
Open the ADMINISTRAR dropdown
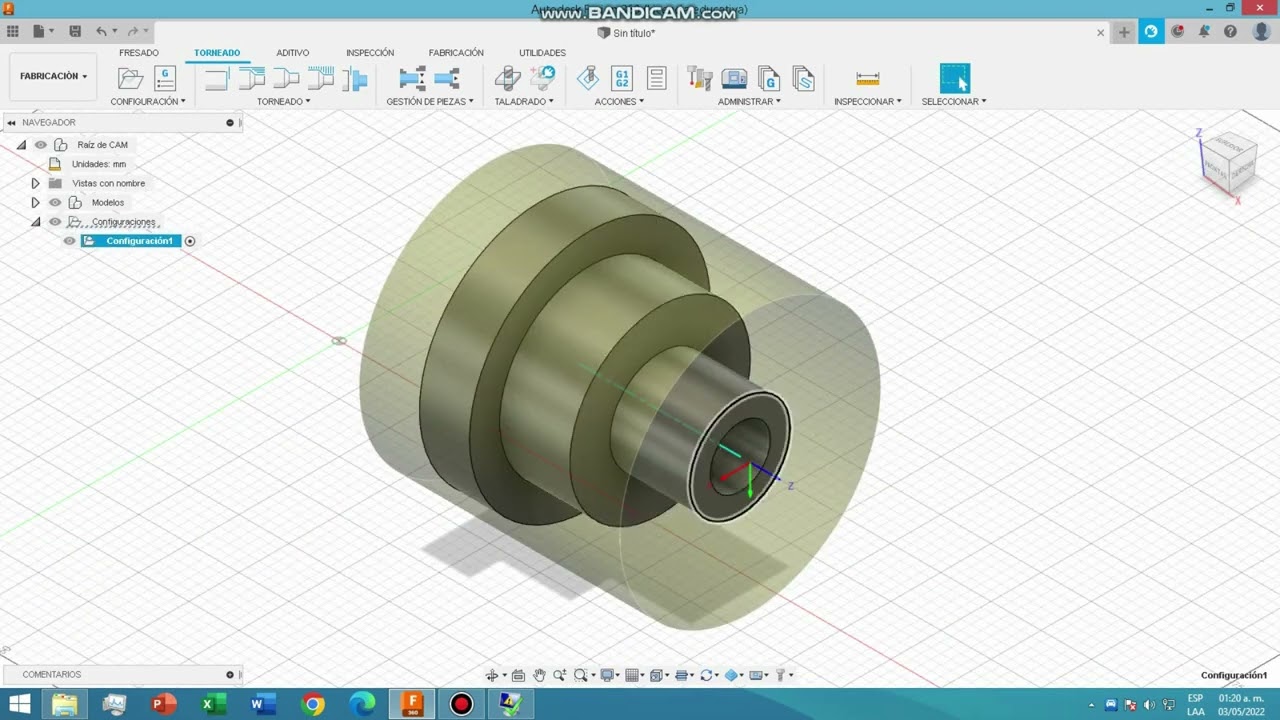coord(749,101)
